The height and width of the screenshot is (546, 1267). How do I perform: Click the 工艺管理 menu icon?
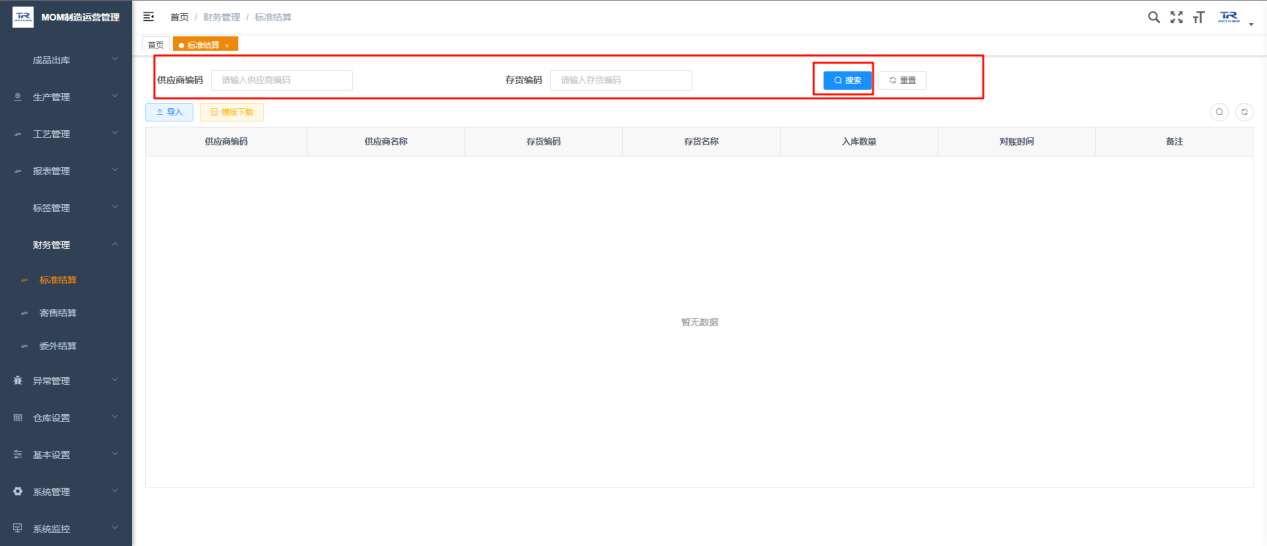pyautogui.click(x=18, y=134)
